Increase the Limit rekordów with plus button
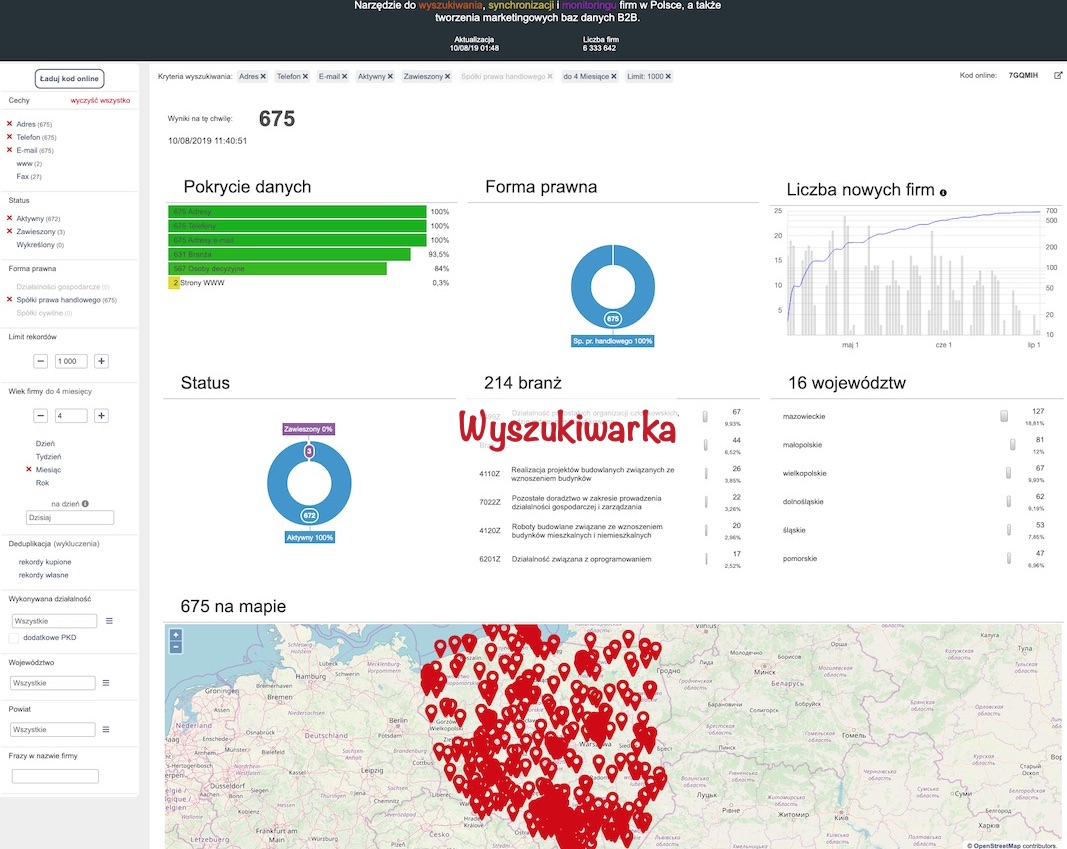Image resolution: width=1067 pixels, height=849 pixels. pos(102,361)
